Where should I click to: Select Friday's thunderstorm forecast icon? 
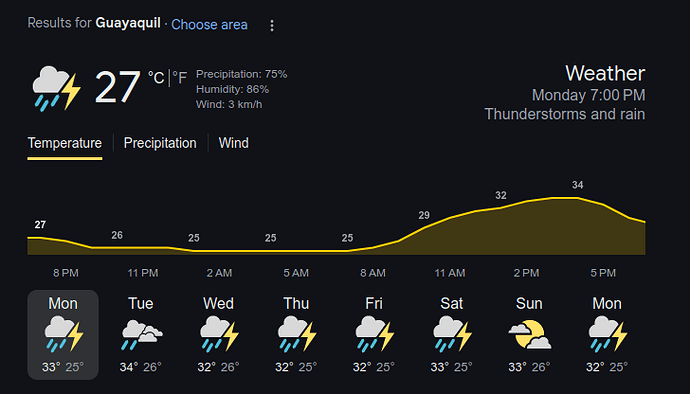click(374, 334)
